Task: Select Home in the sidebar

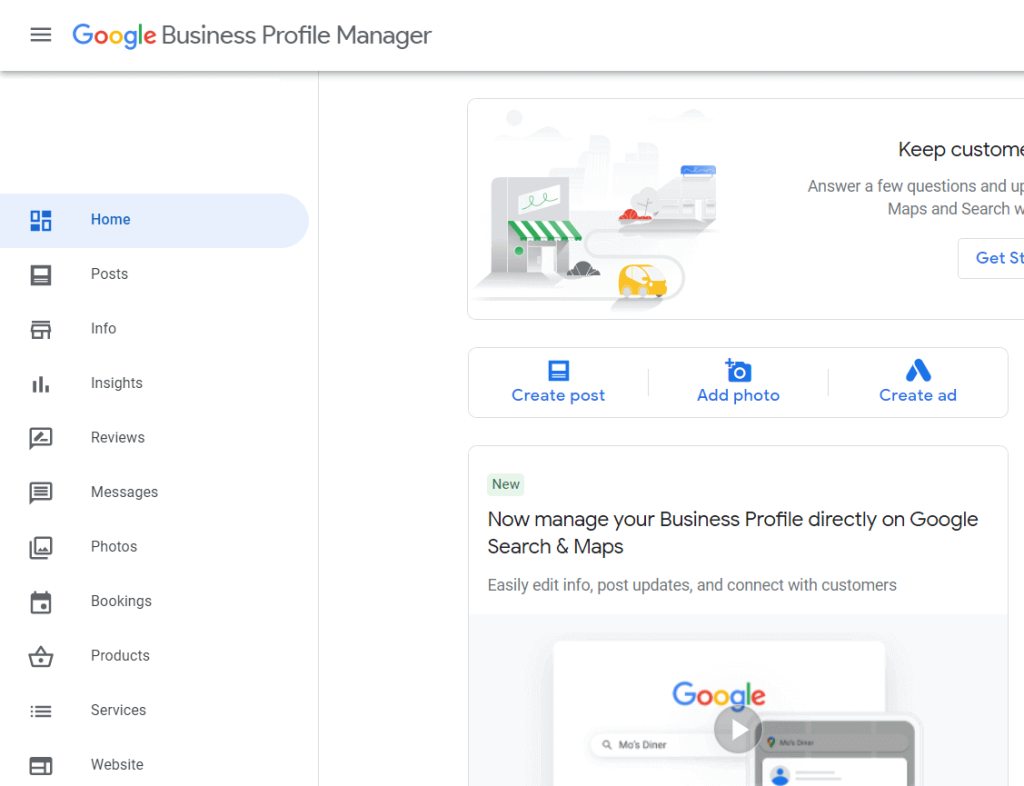Action: pos(154,220)
